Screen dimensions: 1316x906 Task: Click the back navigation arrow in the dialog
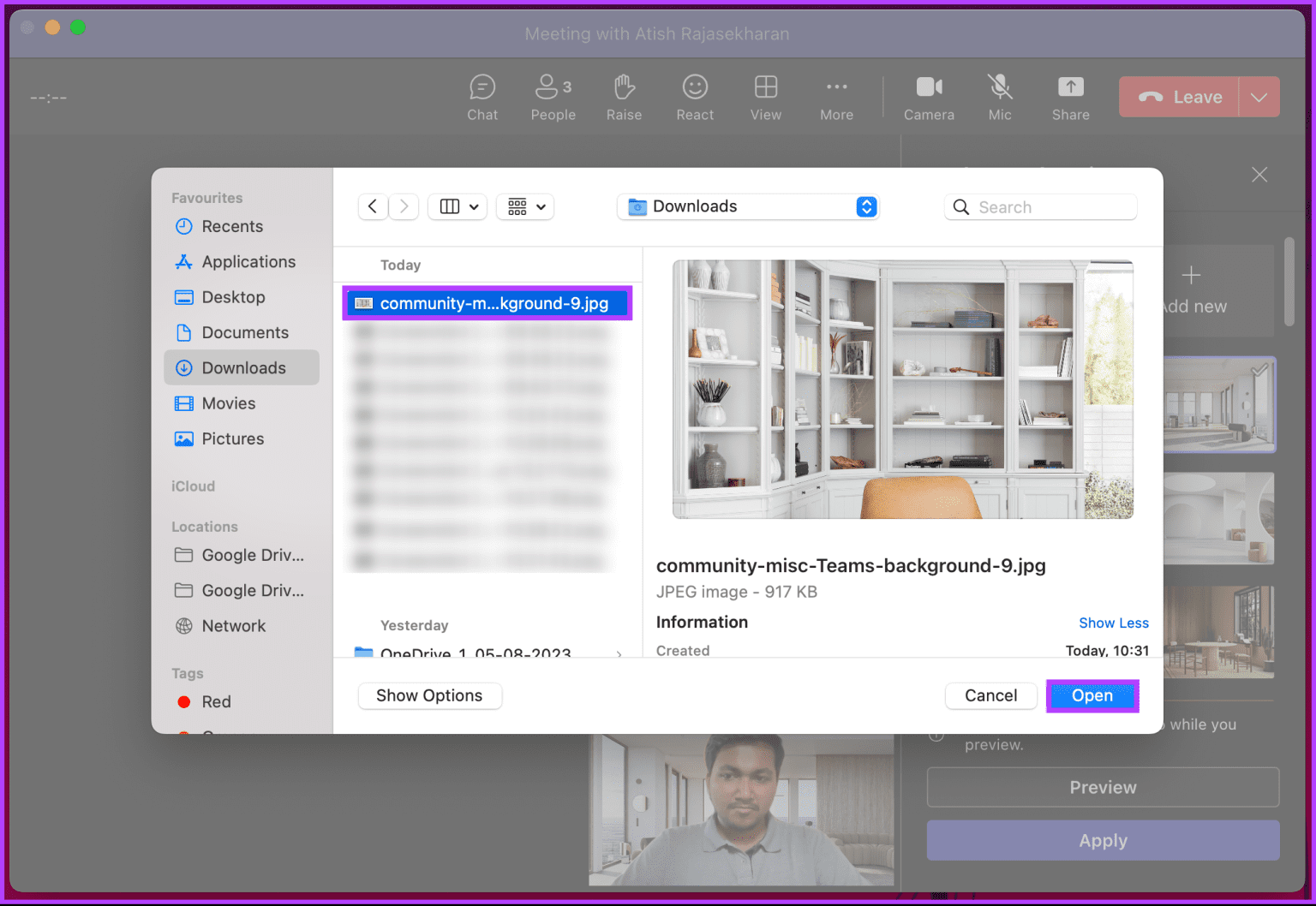373,206
